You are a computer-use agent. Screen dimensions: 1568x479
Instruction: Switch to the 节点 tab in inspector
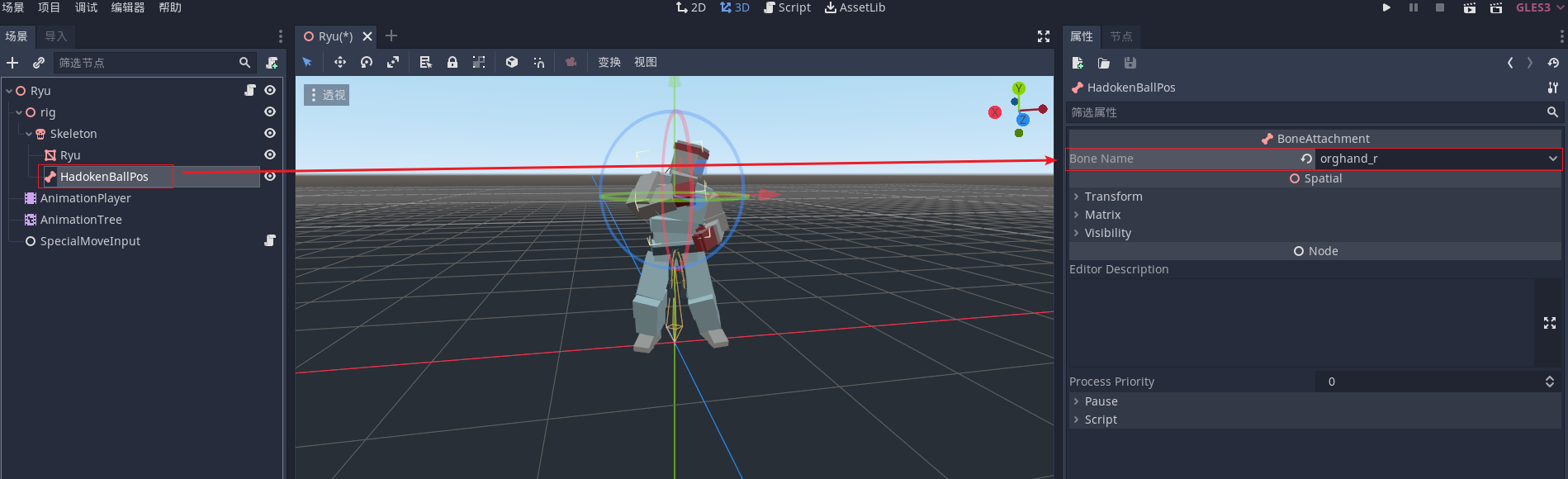coord(1121,36)
